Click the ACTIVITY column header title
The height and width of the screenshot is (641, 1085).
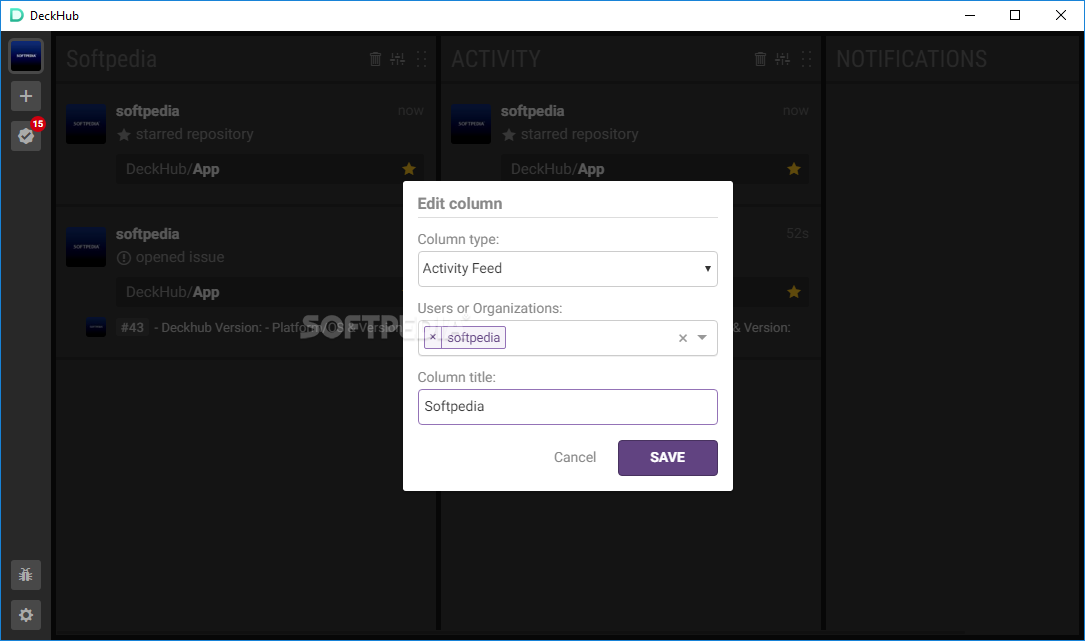click(x=495, y=59)
